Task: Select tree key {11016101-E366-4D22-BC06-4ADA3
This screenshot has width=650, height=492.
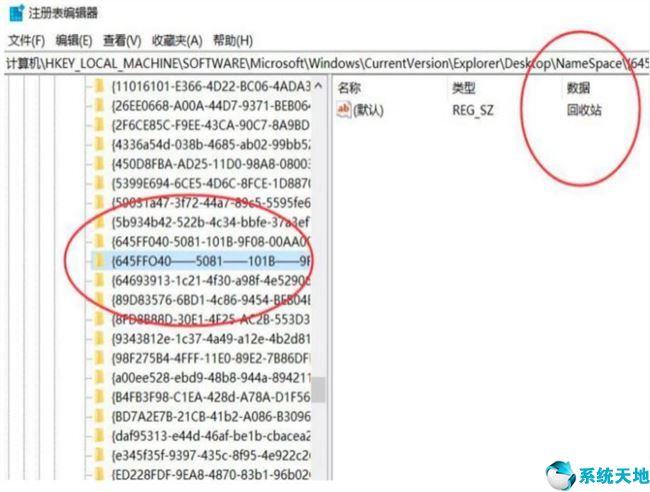Action: coord(211,86)
